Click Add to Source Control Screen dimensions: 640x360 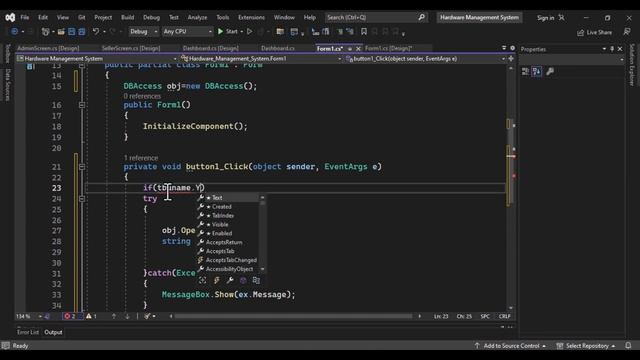pyautogui.click(x=511, y=346)
